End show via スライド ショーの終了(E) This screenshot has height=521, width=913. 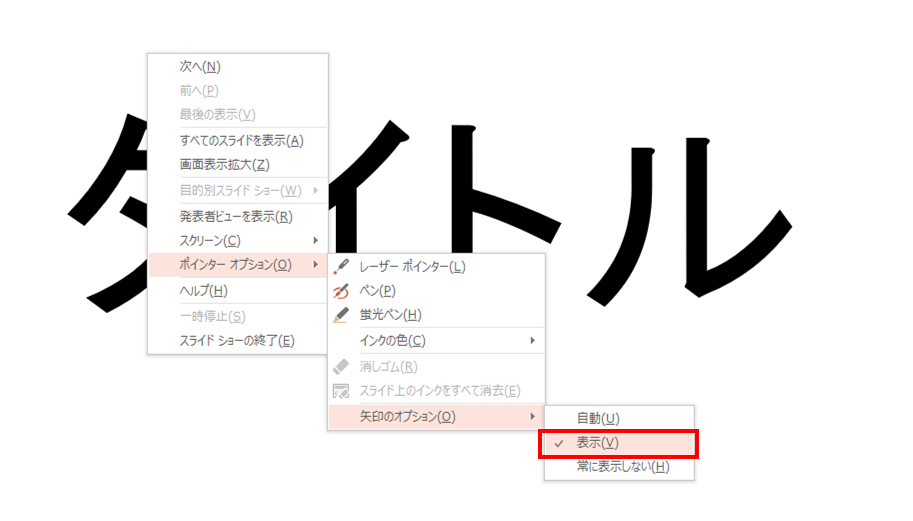[238, 341]
